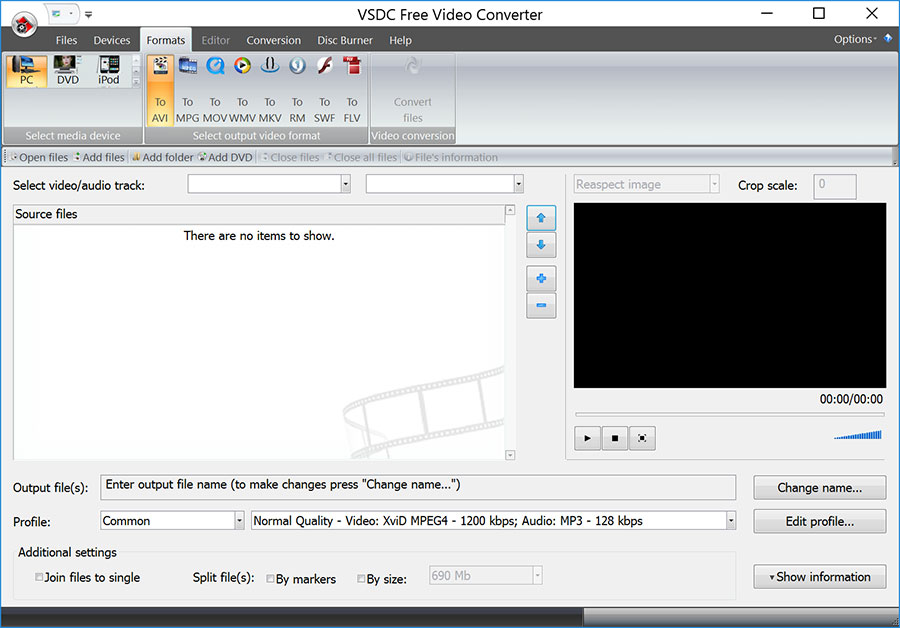Choose the To SWF Flash format
The width and height of the screenshot is (900, 628).
(x=324, y=90)
